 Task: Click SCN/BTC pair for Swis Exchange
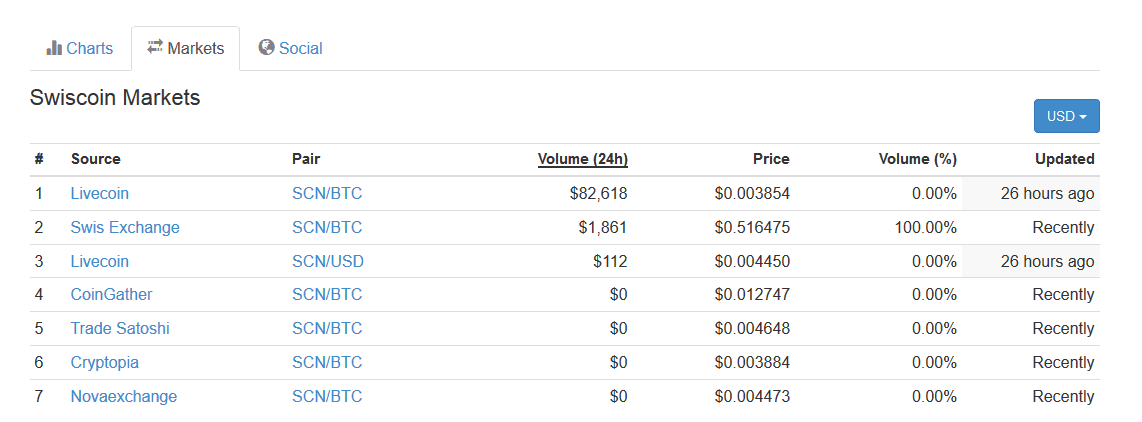click(x=327, y=227)
